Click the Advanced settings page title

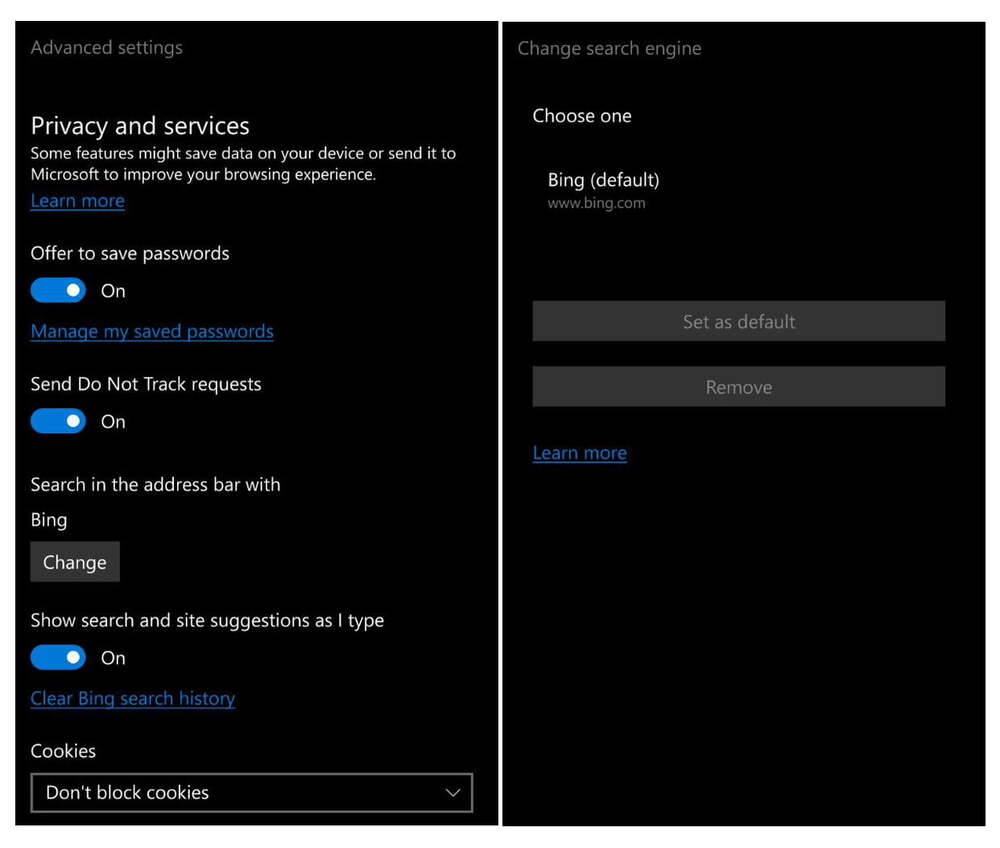pos(106,47)
